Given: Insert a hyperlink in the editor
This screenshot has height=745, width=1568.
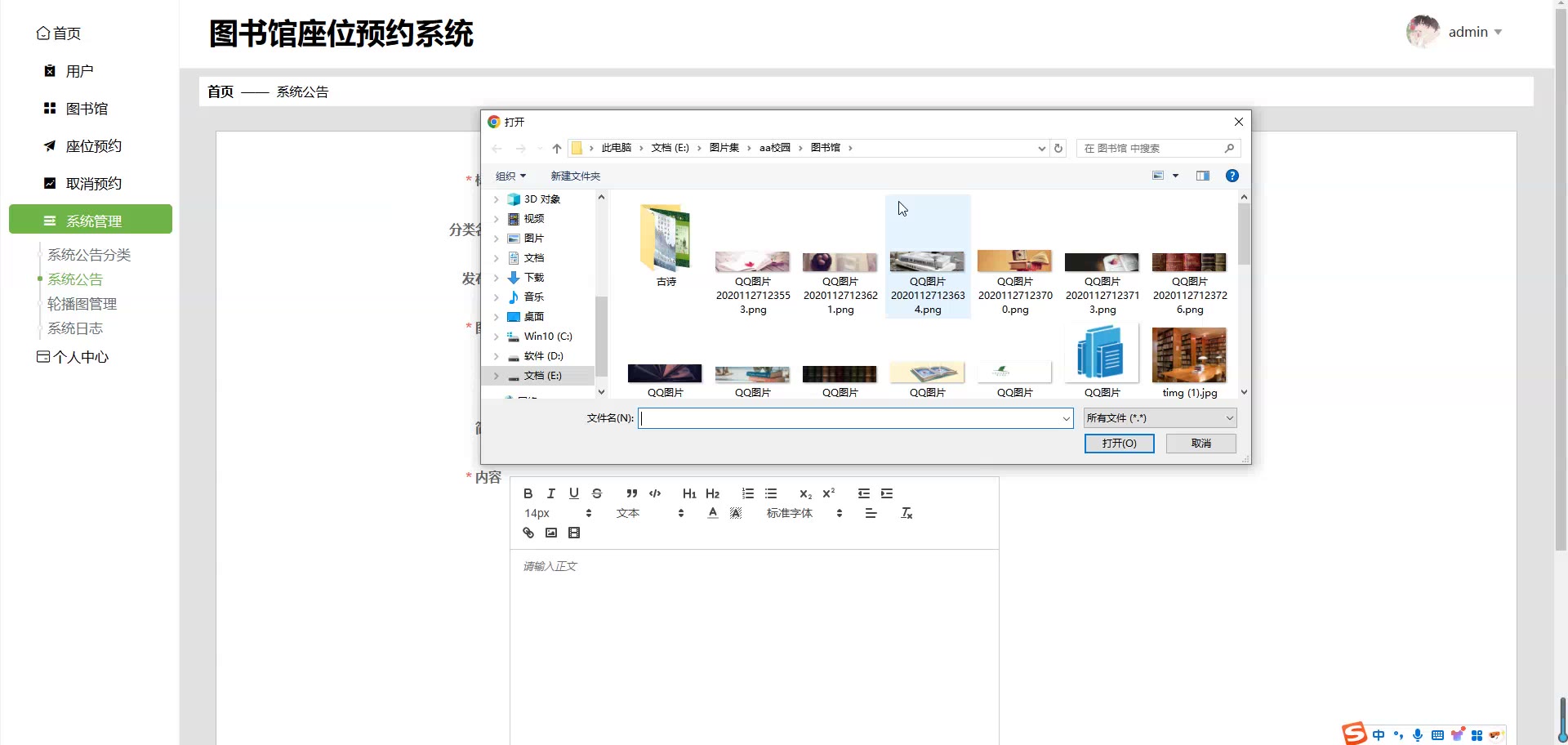Looking at the screenshot, I should pyautogui.click(x=528, y=533).
